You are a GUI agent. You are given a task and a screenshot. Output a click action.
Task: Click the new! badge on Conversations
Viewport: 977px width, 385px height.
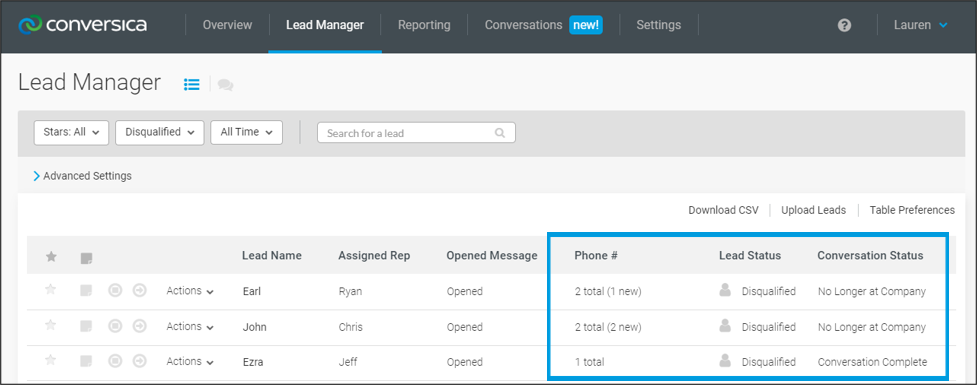(586, 25)
